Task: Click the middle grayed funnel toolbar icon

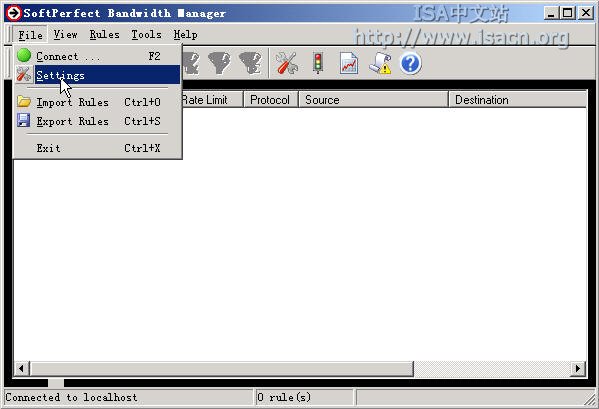Action: pyautogui.click(x=220, y=63)
